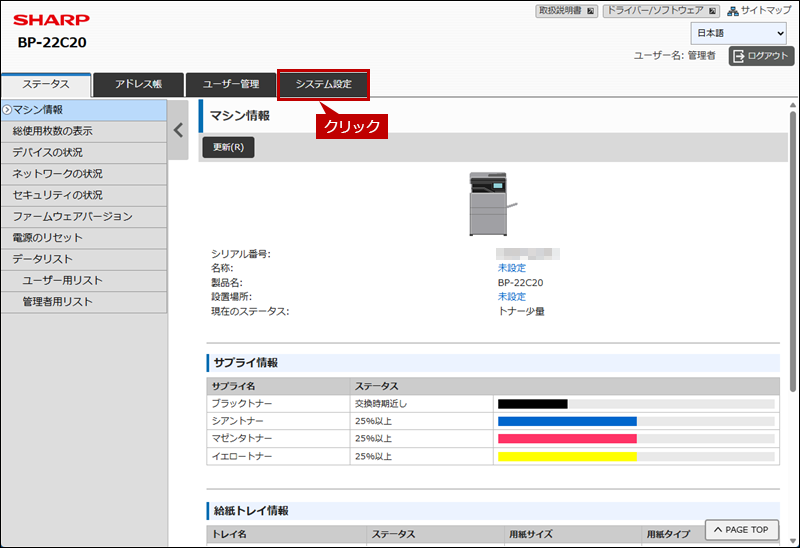This screenshot has height=548, width=800.
Task: Open the ユーザー管理 tab
Action: click(231, 84)
